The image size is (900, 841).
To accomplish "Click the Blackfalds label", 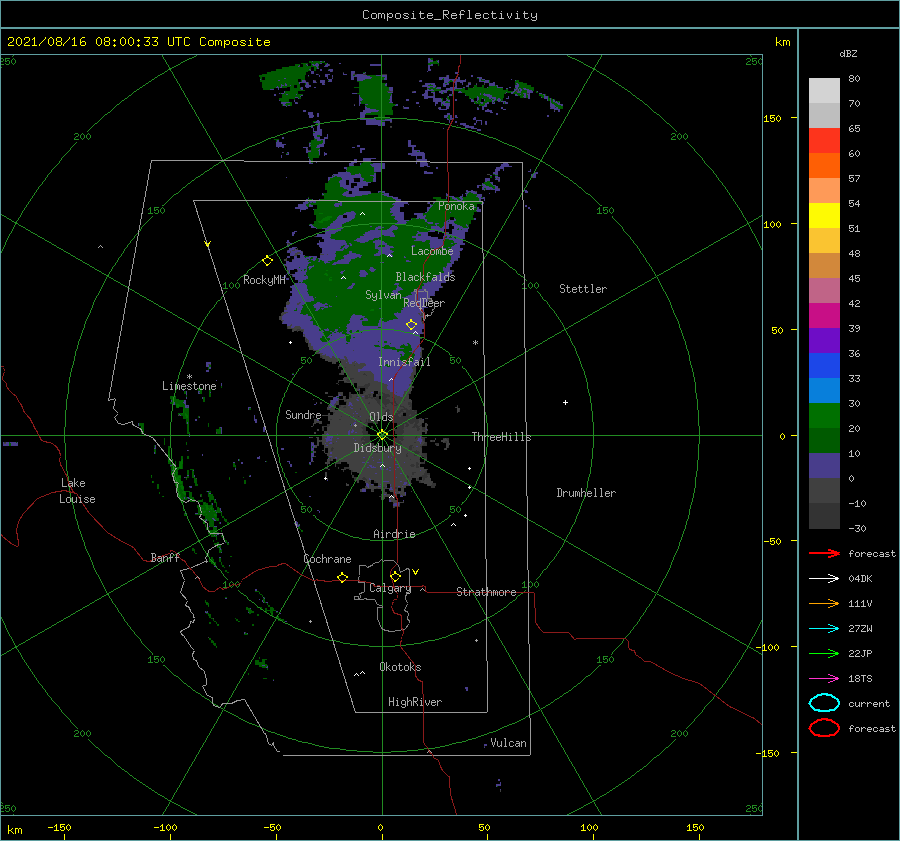I will [425, 277].
